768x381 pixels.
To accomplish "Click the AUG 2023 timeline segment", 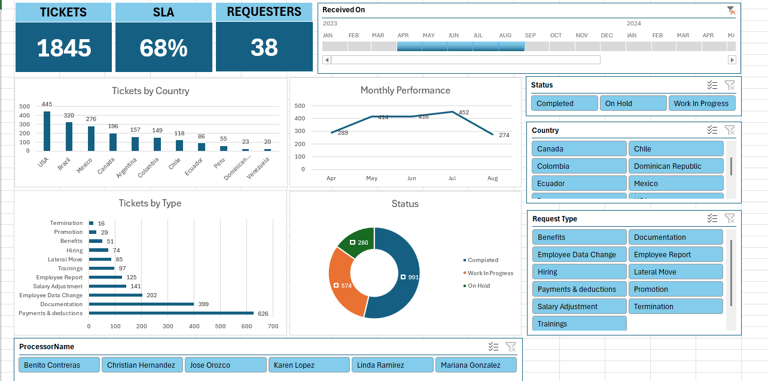I will coord(511,47).
